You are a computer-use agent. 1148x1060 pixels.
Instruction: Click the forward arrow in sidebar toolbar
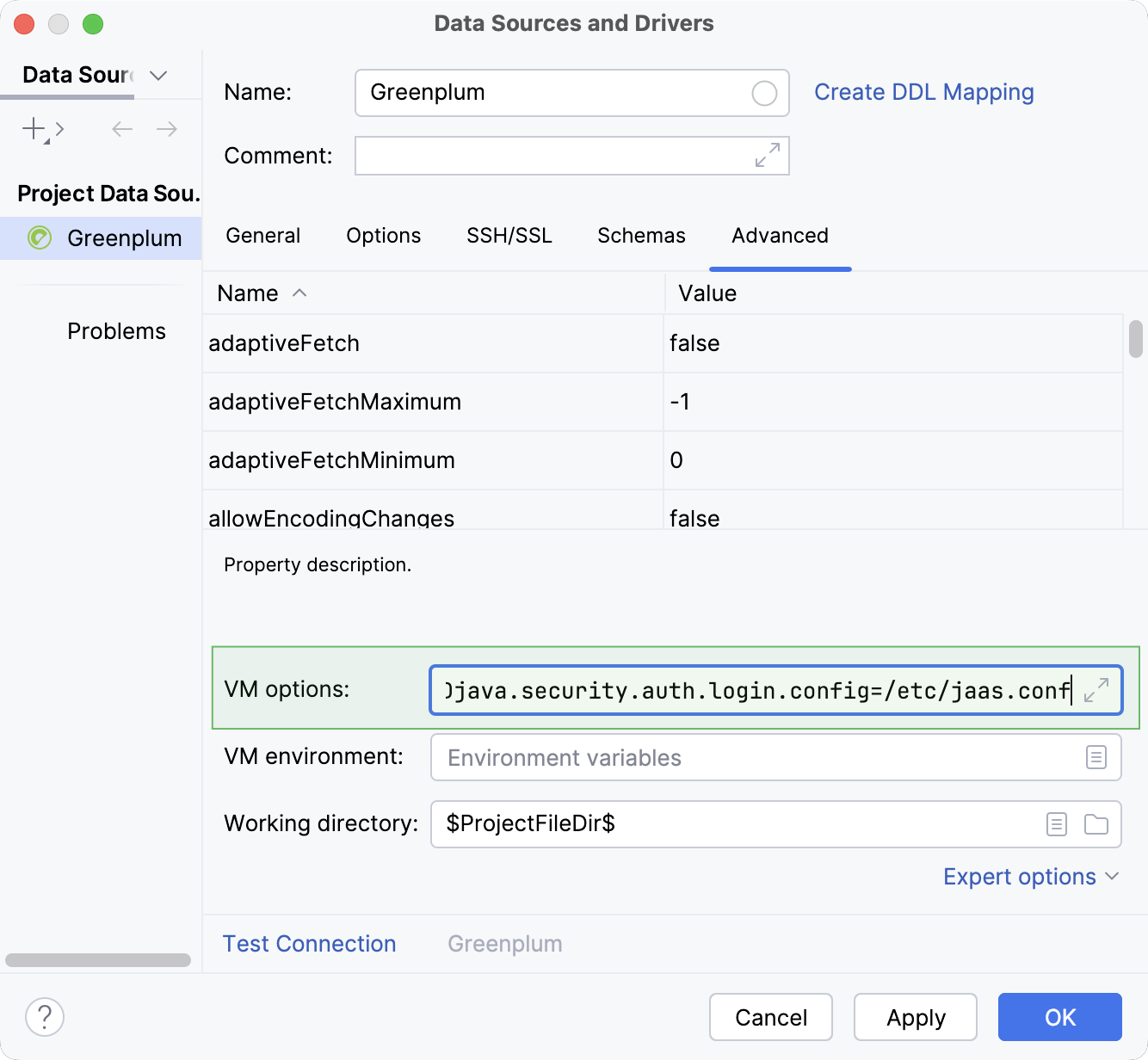167,128
